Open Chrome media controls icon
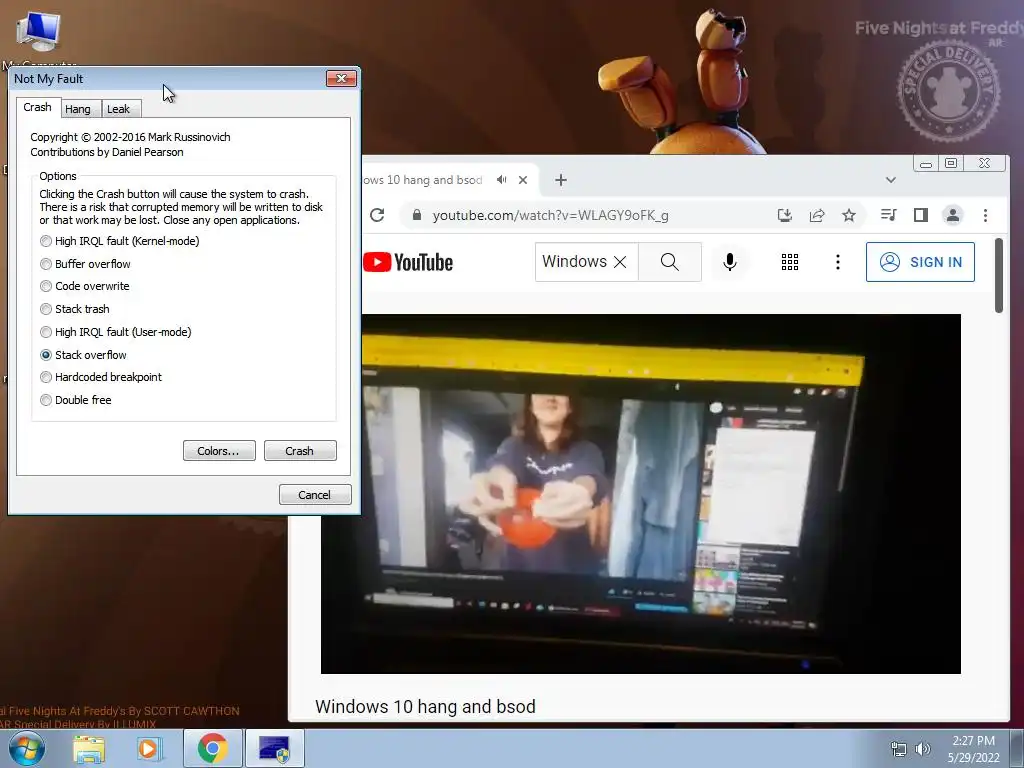The width and height of the screenshot is (1024, 768). coord(889,215)
